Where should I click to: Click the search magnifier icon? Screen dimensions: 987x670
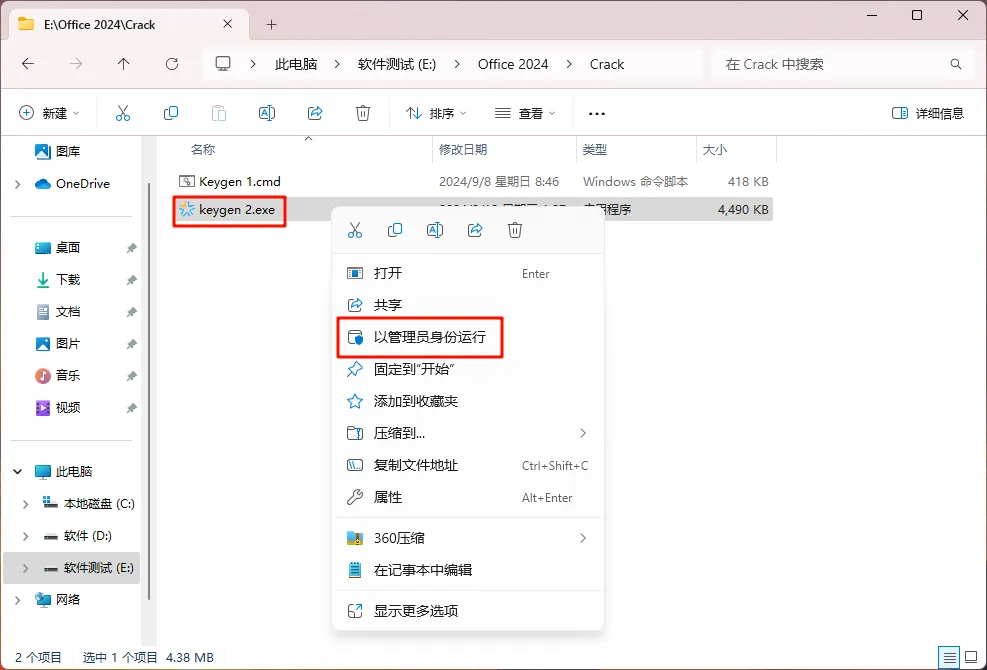click(956, 64)
